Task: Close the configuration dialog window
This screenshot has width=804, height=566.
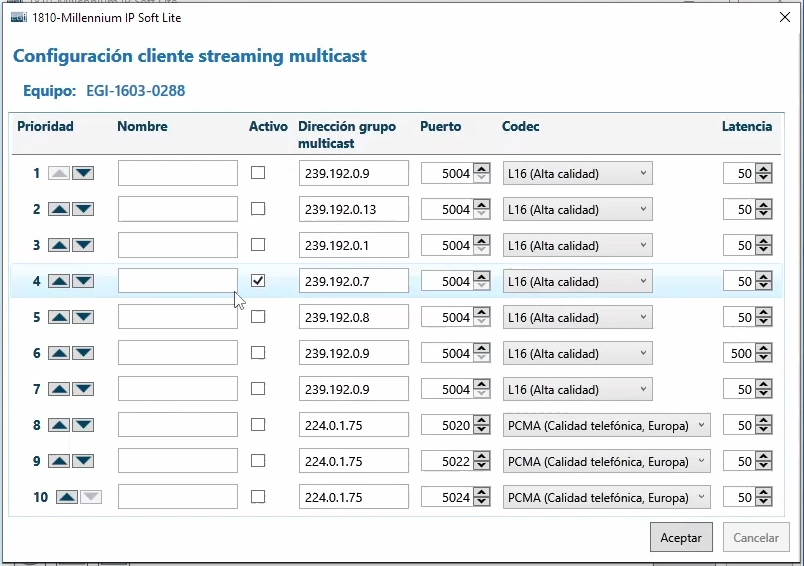Action: (784, 18)
